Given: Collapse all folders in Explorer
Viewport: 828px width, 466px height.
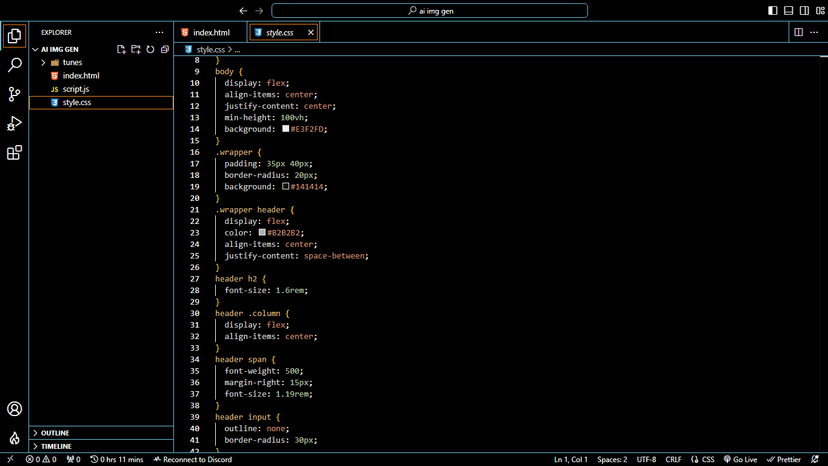Looking at the screenshot, I should (x=164, y=49).
